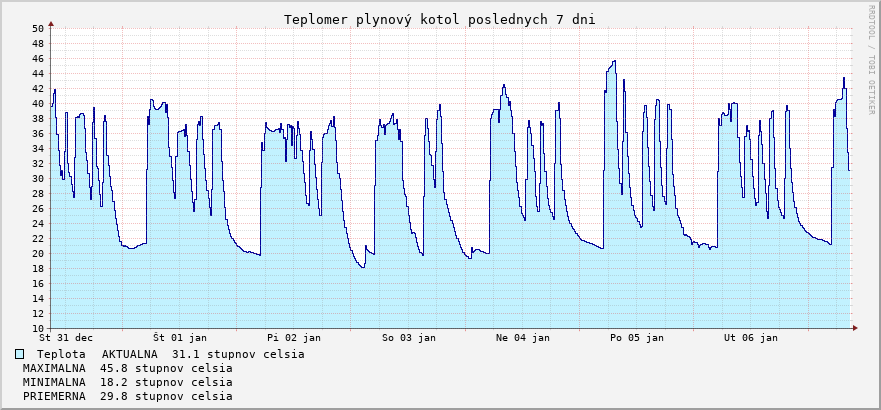Click the red arrow at x-axis right end
The width and height of the screenshot is (881, 410).
(x=855, y=328)
